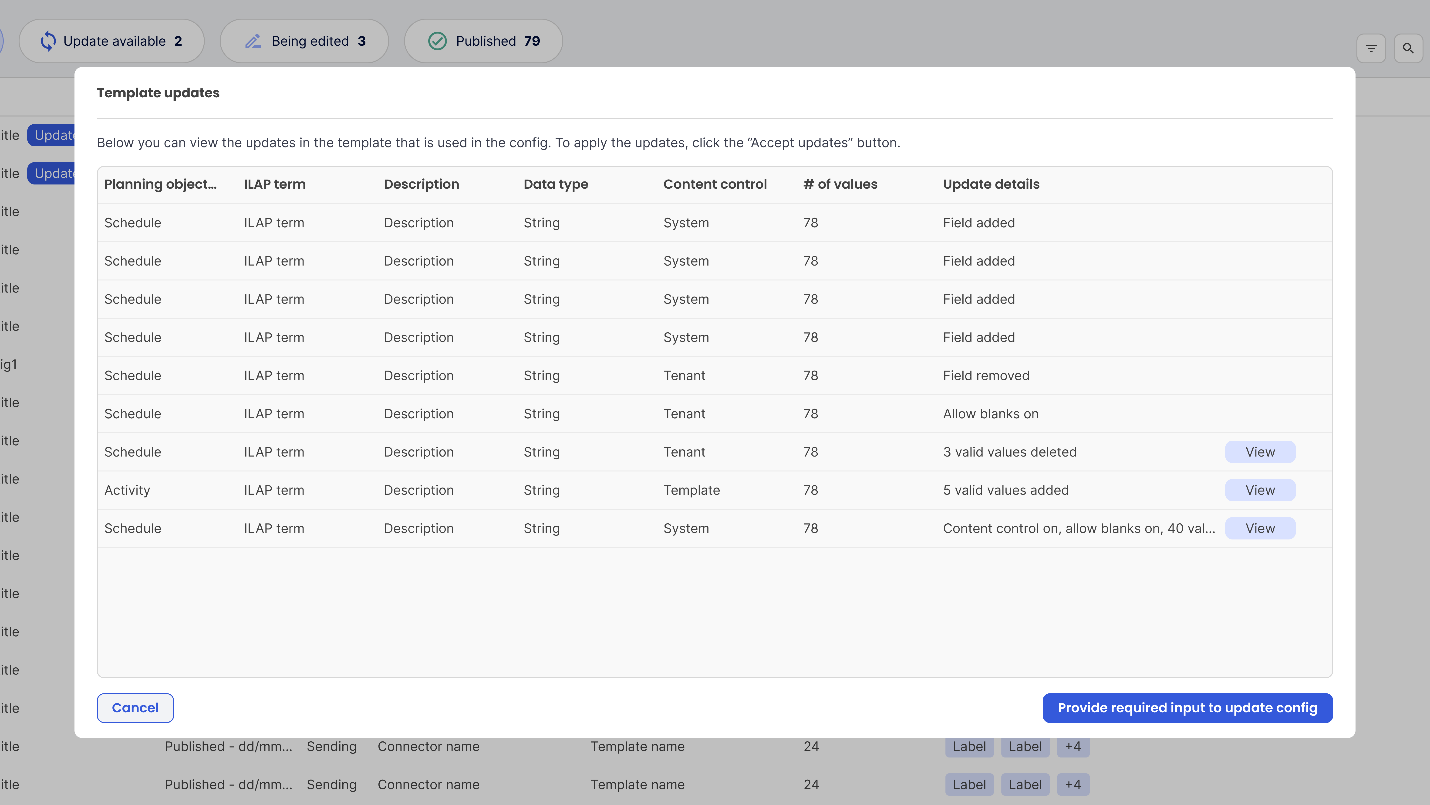Select the 5 valid values added text
Screen dimensions: 1430x805
pos(1006,490)
